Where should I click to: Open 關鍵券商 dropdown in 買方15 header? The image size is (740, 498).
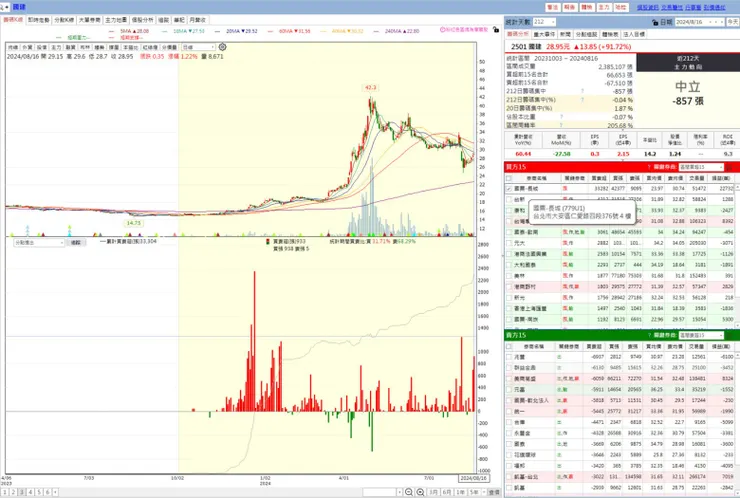coord(701,167)
